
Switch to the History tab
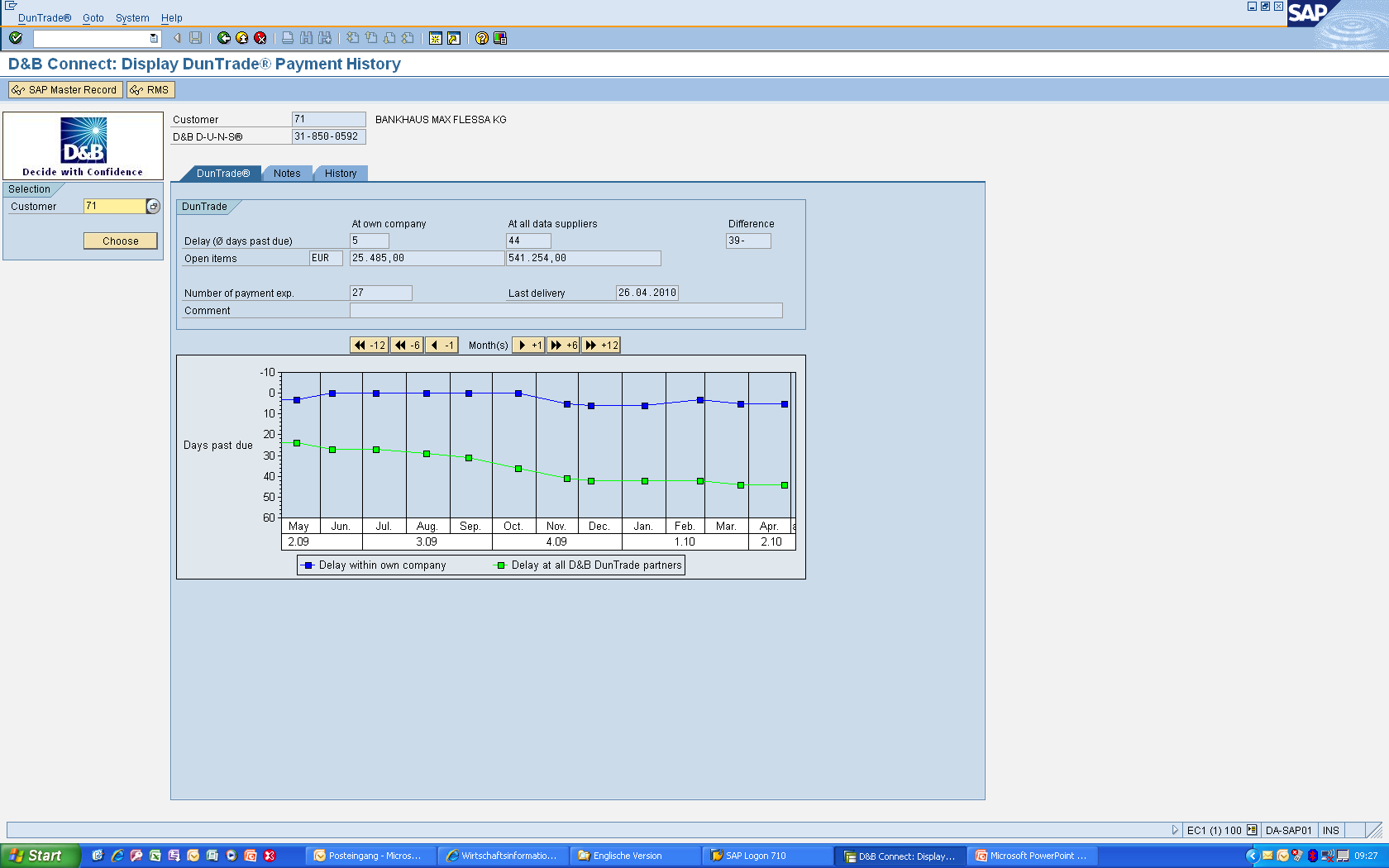click(x=341, y=174)
